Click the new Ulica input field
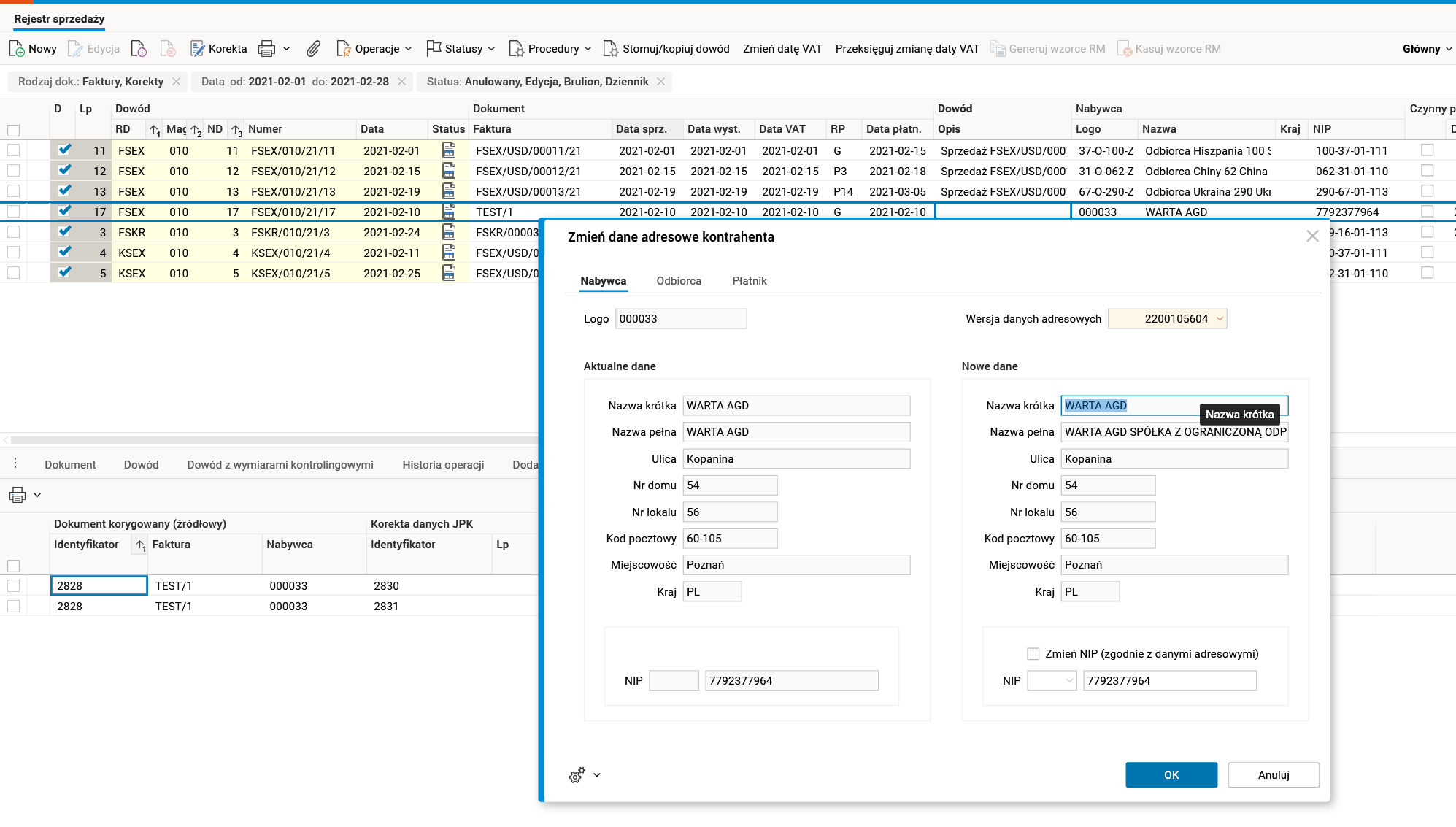 (x=1174, y=459)
